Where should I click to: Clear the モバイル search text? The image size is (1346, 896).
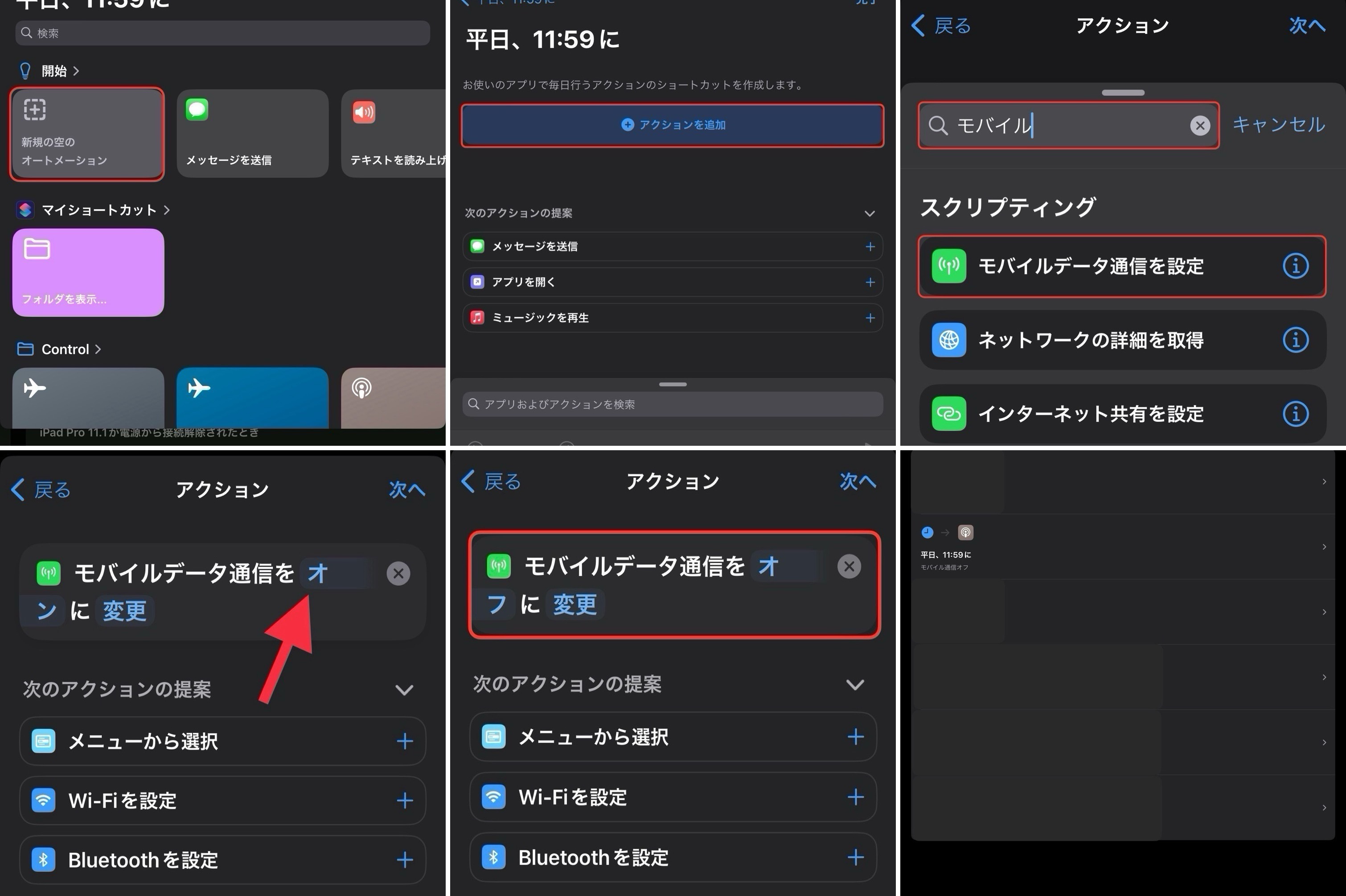[1200, 125]
